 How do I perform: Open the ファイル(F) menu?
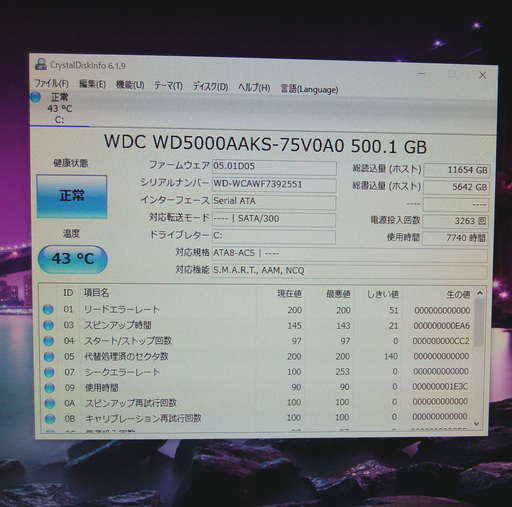[x=51, y=83]
